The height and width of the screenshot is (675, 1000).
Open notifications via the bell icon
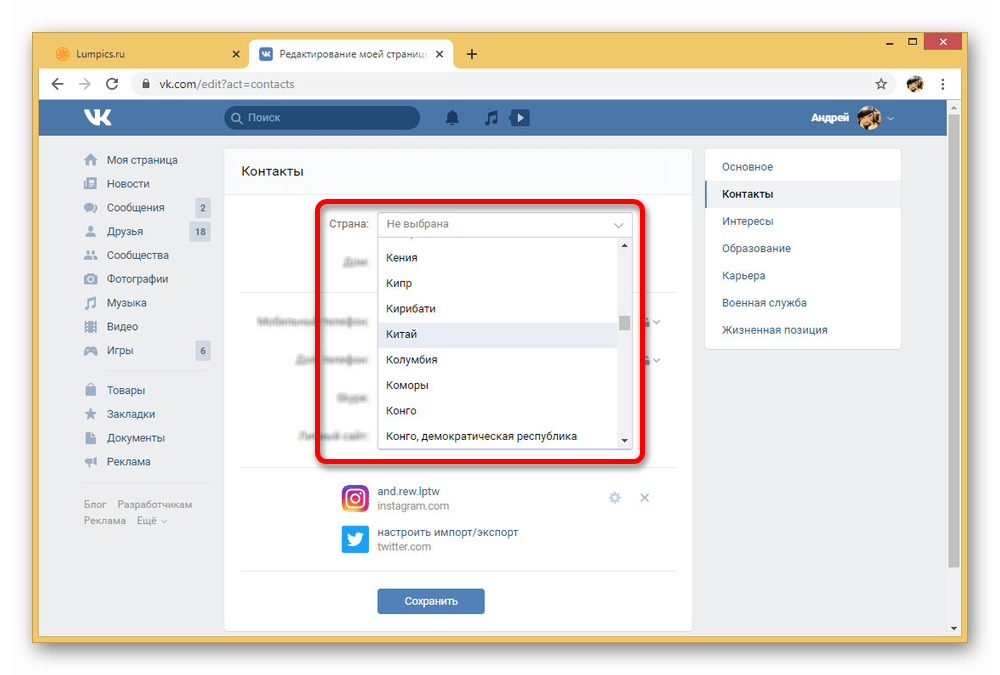(452, 117)
